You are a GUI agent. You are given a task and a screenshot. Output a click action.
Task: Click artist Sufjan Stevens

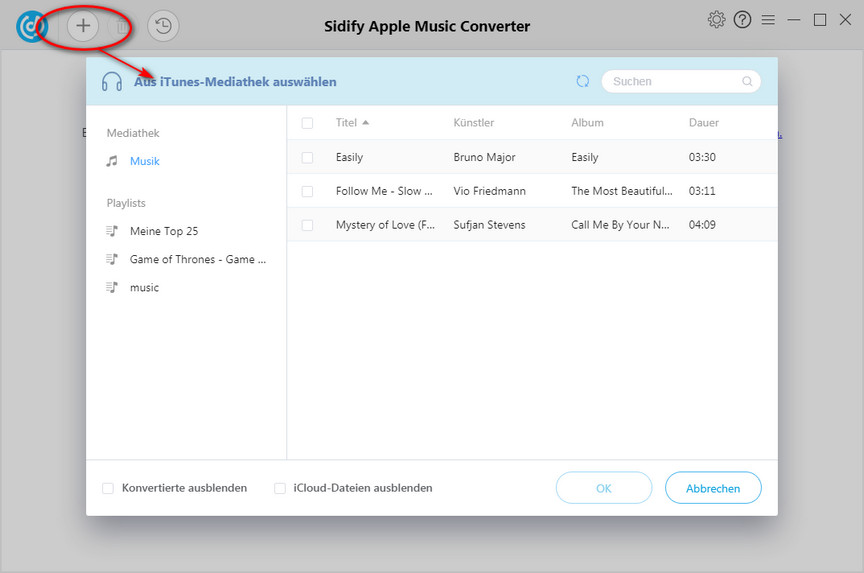tap(489, 224)
